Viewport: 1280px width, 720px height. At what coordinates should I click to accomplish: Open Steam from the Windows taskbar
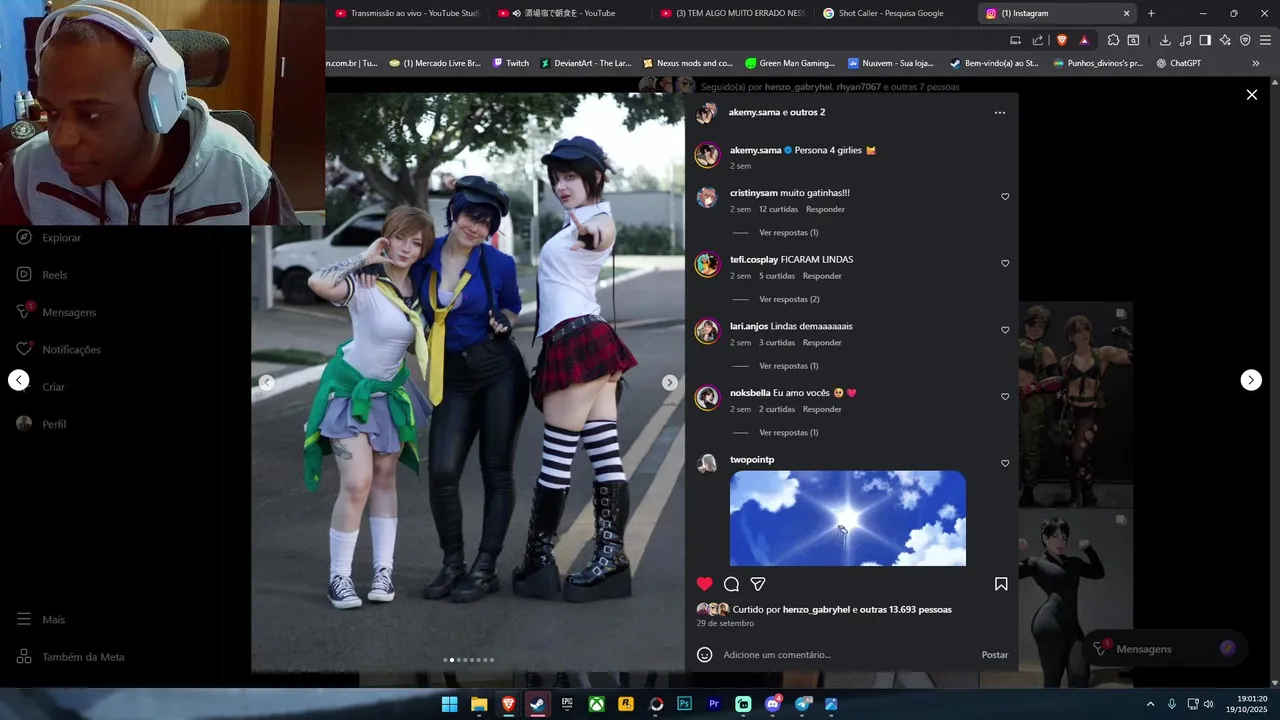(x=537, y=704)
